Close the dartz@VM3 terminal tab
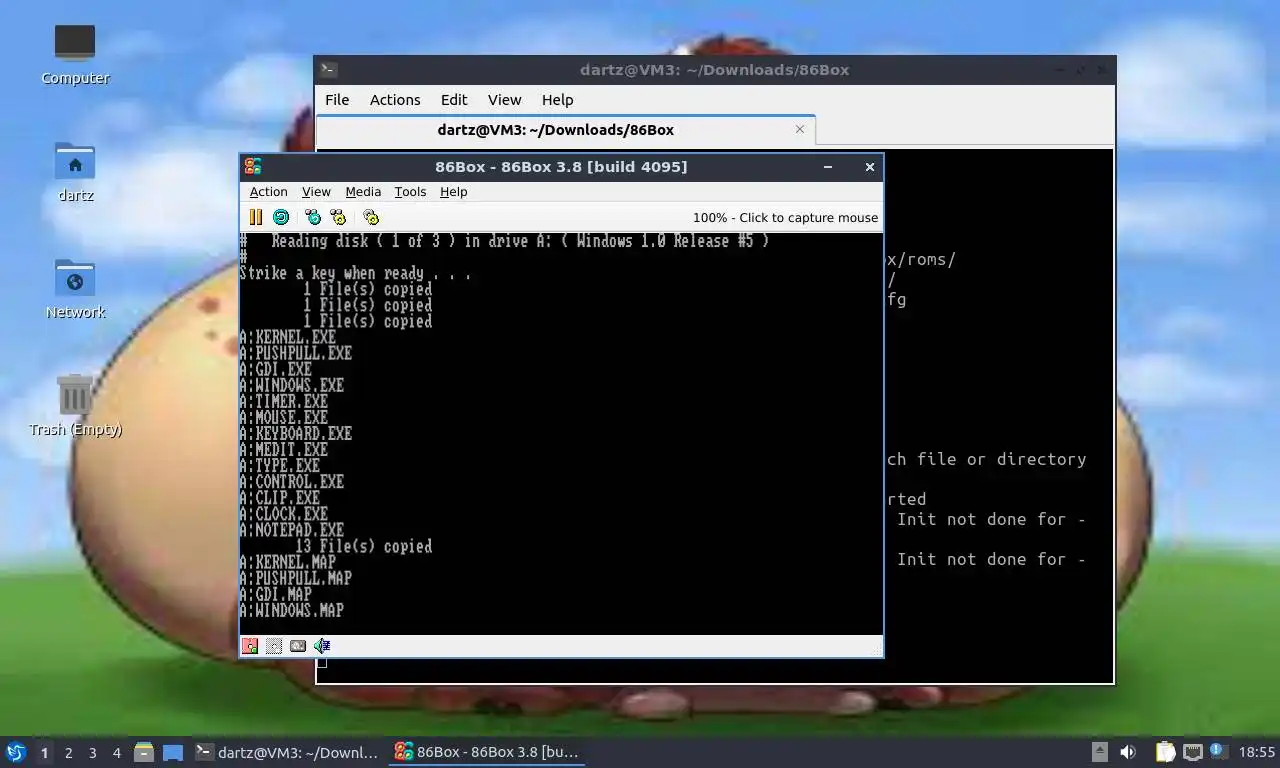Image resolution: width=1280 pixels, height=768 pixels. [x=800, y=129]
